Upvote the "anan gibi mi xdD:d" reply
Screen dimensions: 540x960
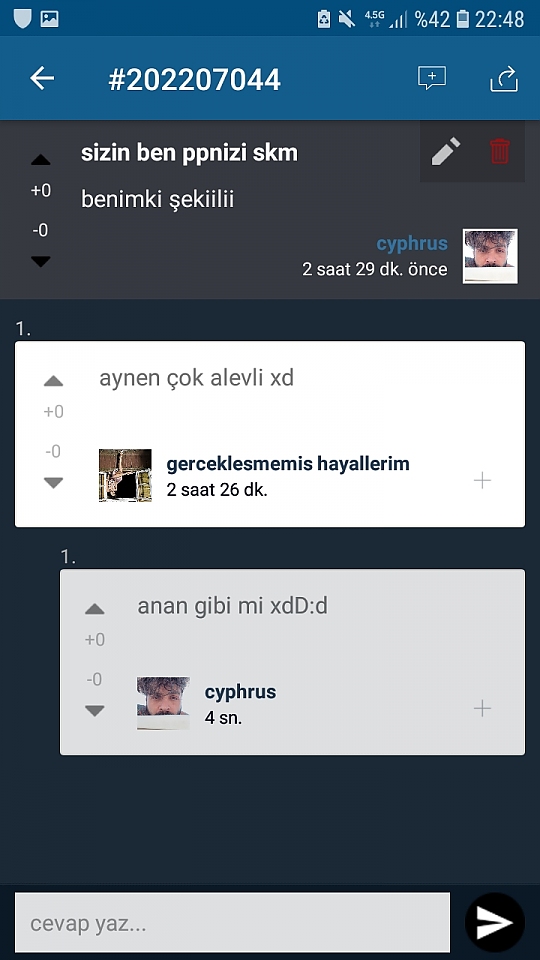point(94,609)
